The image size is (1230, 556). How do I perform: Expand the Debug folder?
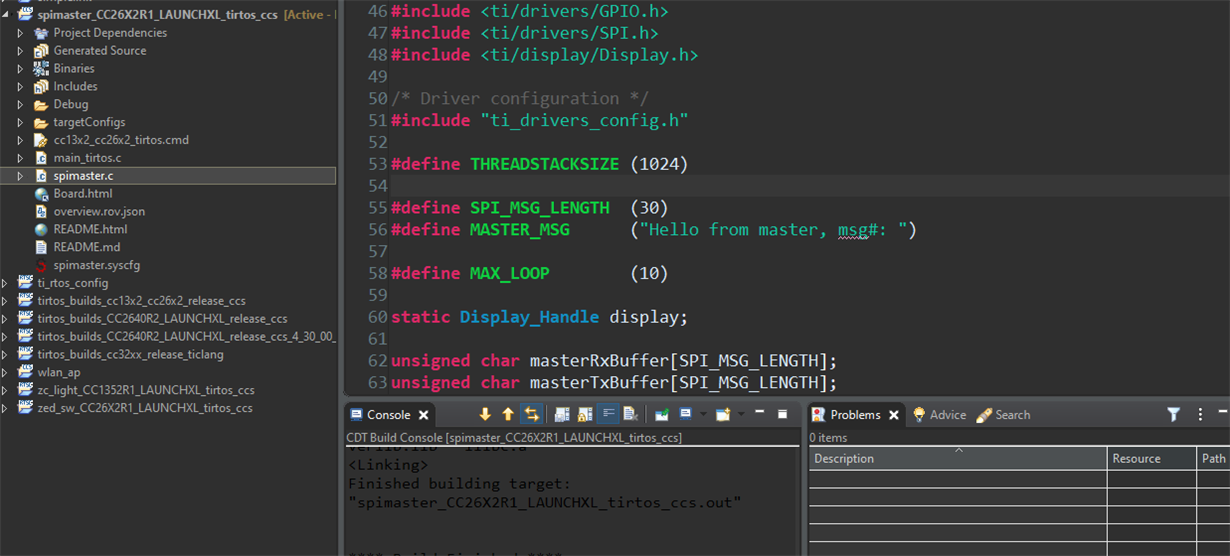pyautogui.click(x=21, y=105)
